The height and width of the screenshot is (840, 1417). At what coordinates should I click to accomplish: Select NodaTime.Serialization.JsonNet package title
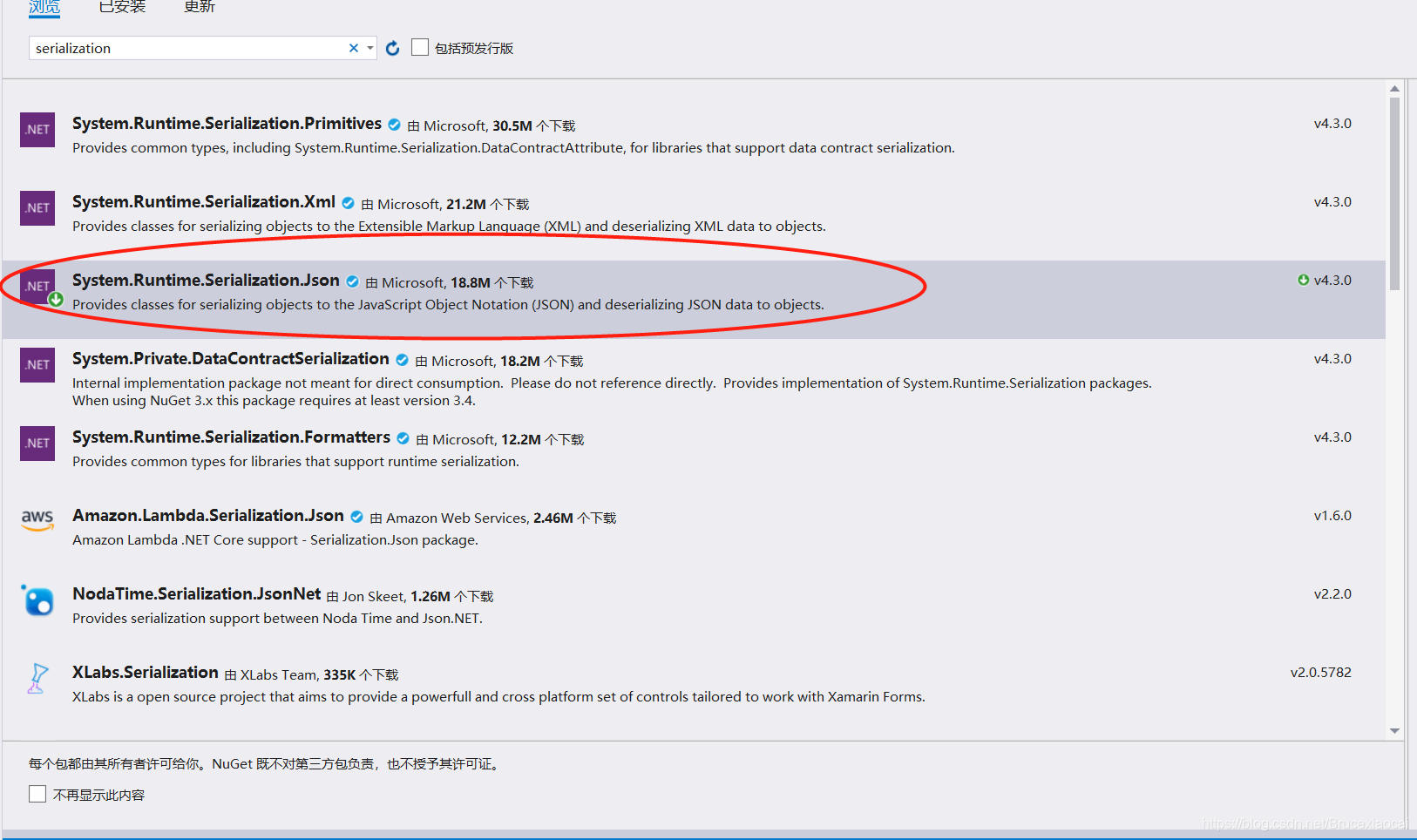click(x=197, y=594)
